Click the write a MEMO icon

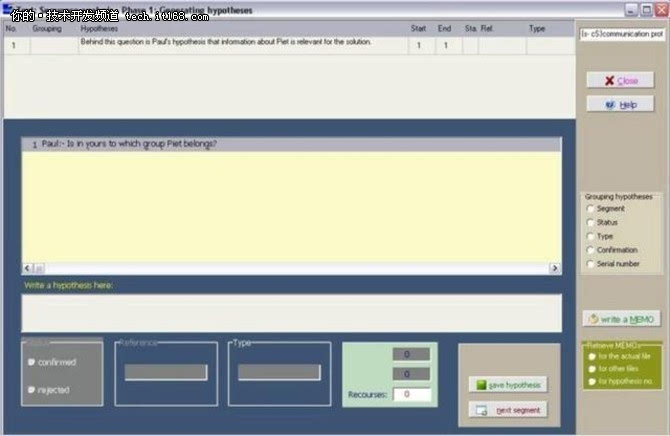[x=594, y=319]
